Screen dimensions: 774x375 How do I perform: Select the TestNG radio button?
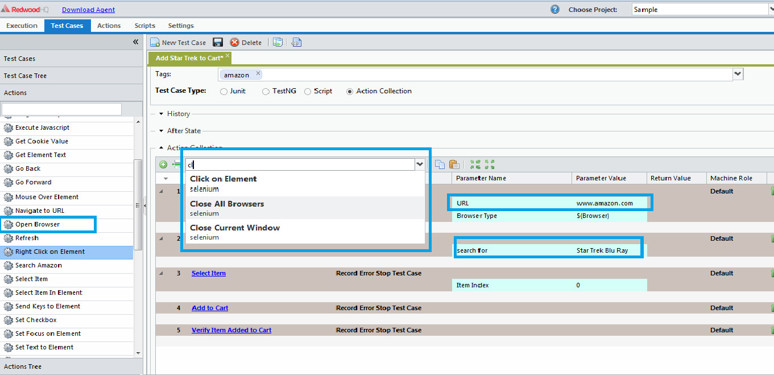click(x=266, y=91)
